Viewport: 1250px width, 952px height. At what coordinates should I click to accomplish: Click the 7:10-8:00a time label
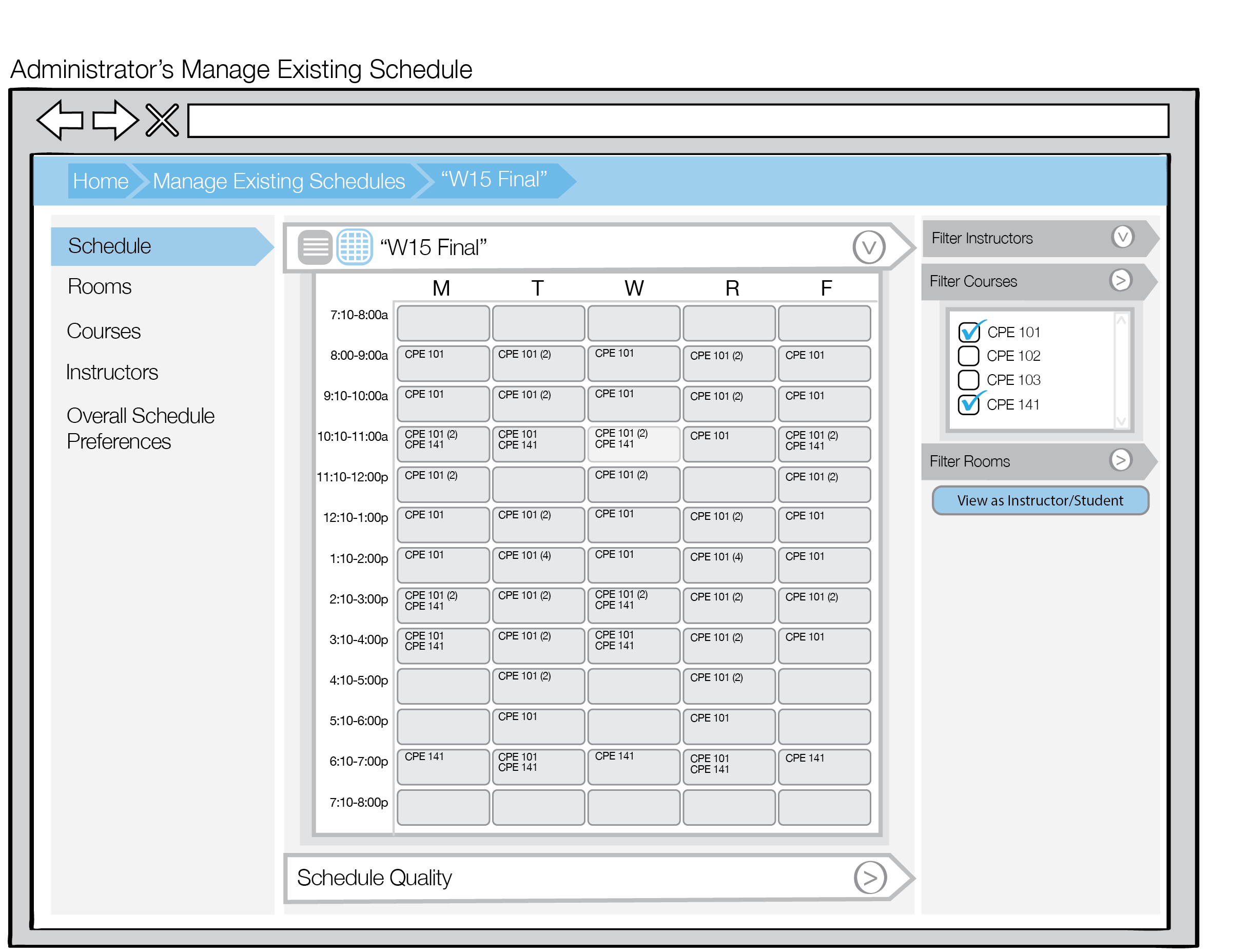[359, 315]
